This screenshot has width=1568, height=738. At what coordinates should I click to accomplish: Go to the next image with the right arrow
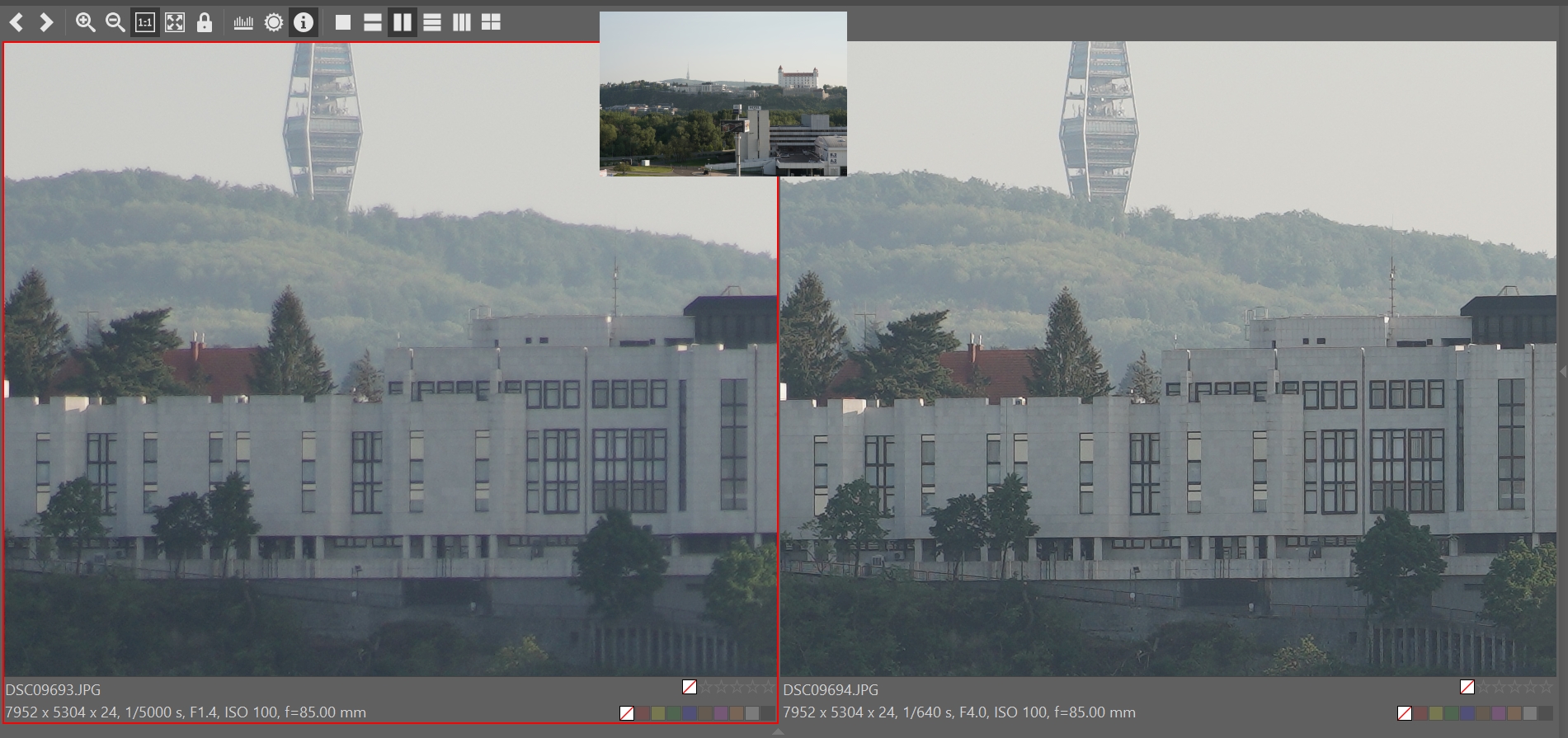tap(46, 22)
